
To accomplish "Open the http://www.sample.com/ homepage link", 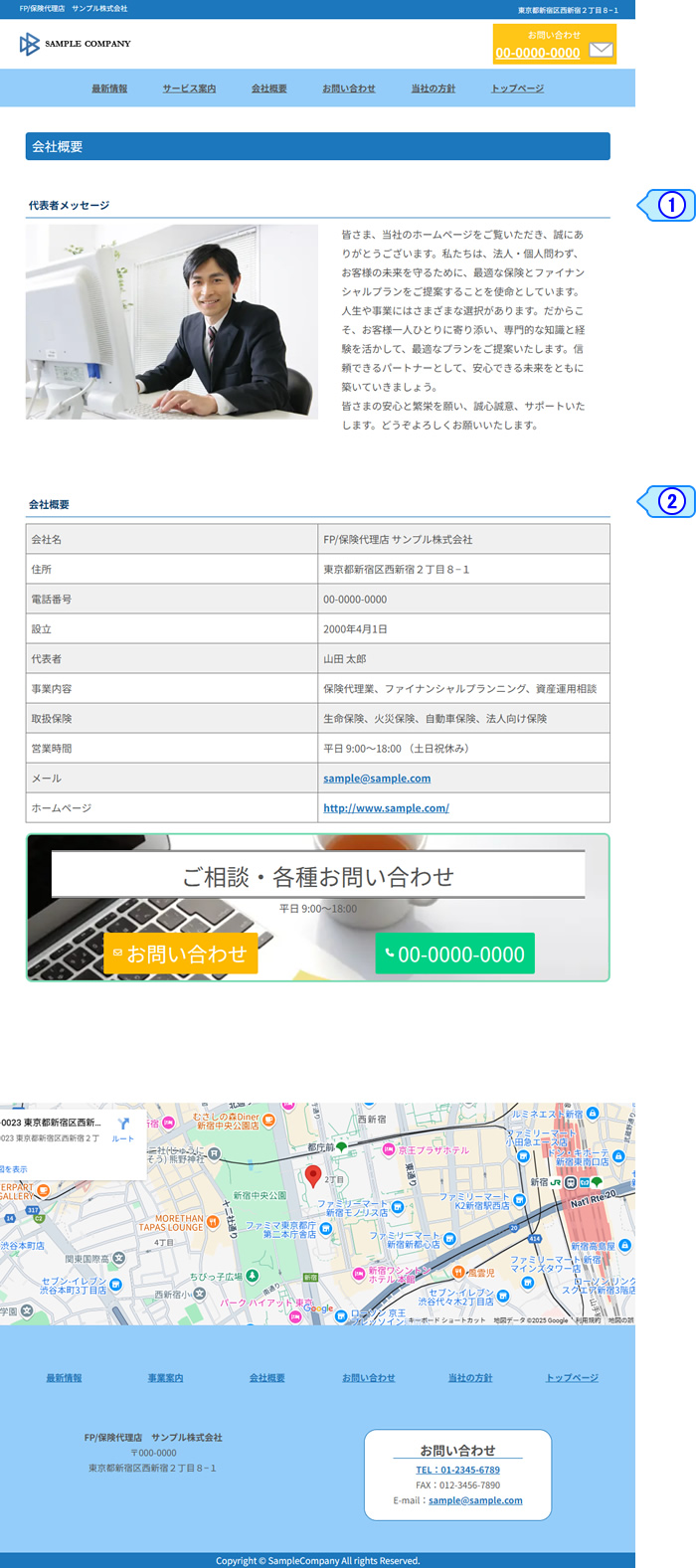I will click(386, 808).
